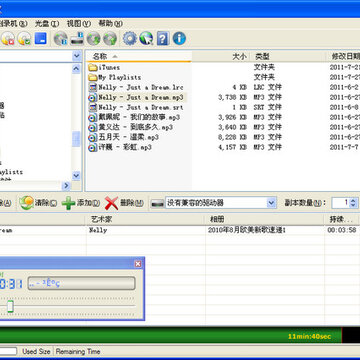
Task: Click the green disc capacity bar
Action: 171,336
